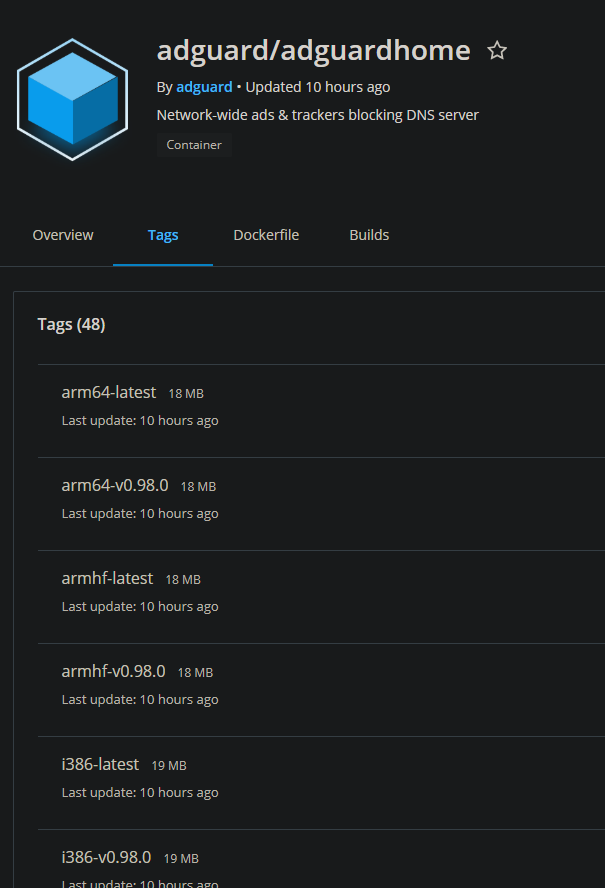
Task: Star the adguard/adguardhome repository
Action: tap(497, 50)
